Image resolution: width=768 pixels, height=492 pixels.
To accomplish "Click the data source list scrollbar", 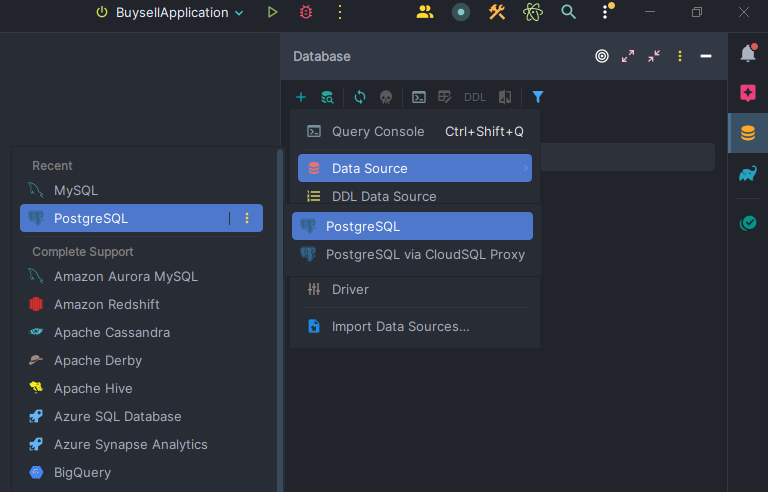I will point(280,320).
